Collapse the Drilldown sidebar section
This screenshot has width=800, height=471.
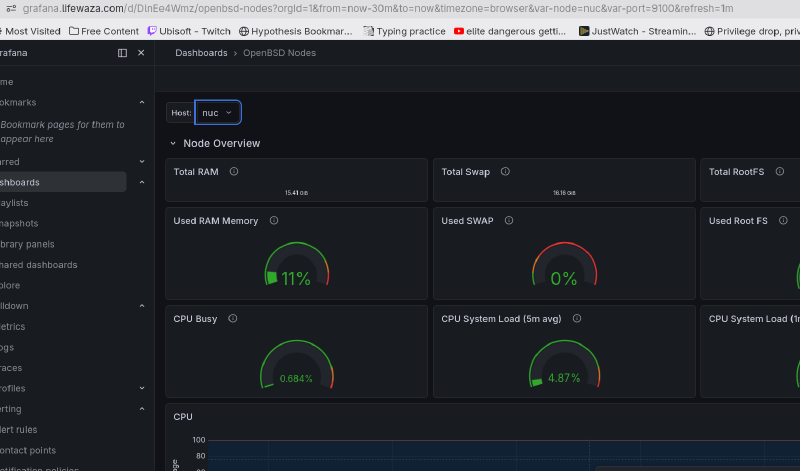[142, 306]
